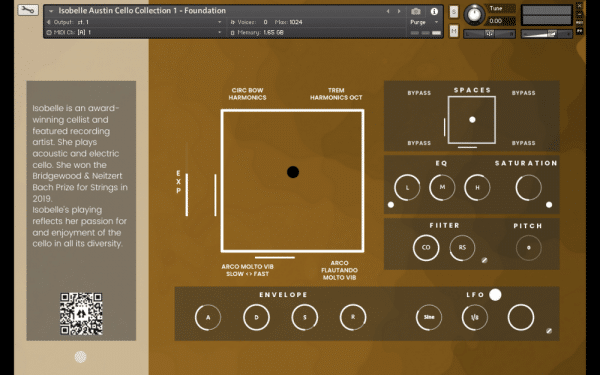Click the Pitch knob

tap(528, 248)
